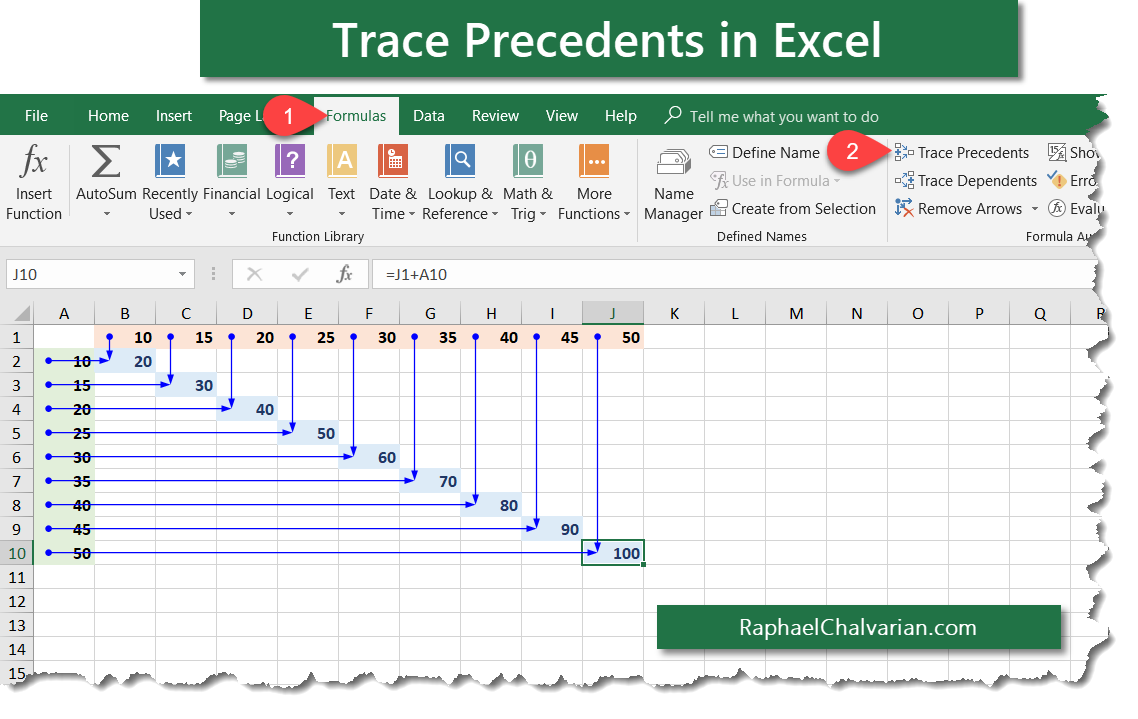Image resolution: width=1138 pixels, height=719 pixels.
Task: Click the Error Checking icon
Action: click(1056, 180)
